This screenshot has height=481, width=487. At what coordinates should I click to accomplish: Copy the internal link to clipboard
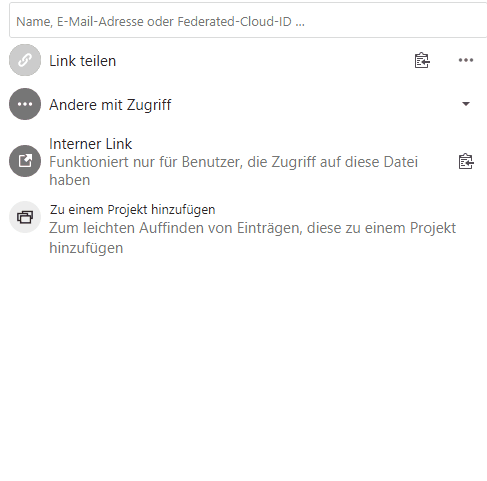pyautogui.click(x=466, y=161)
